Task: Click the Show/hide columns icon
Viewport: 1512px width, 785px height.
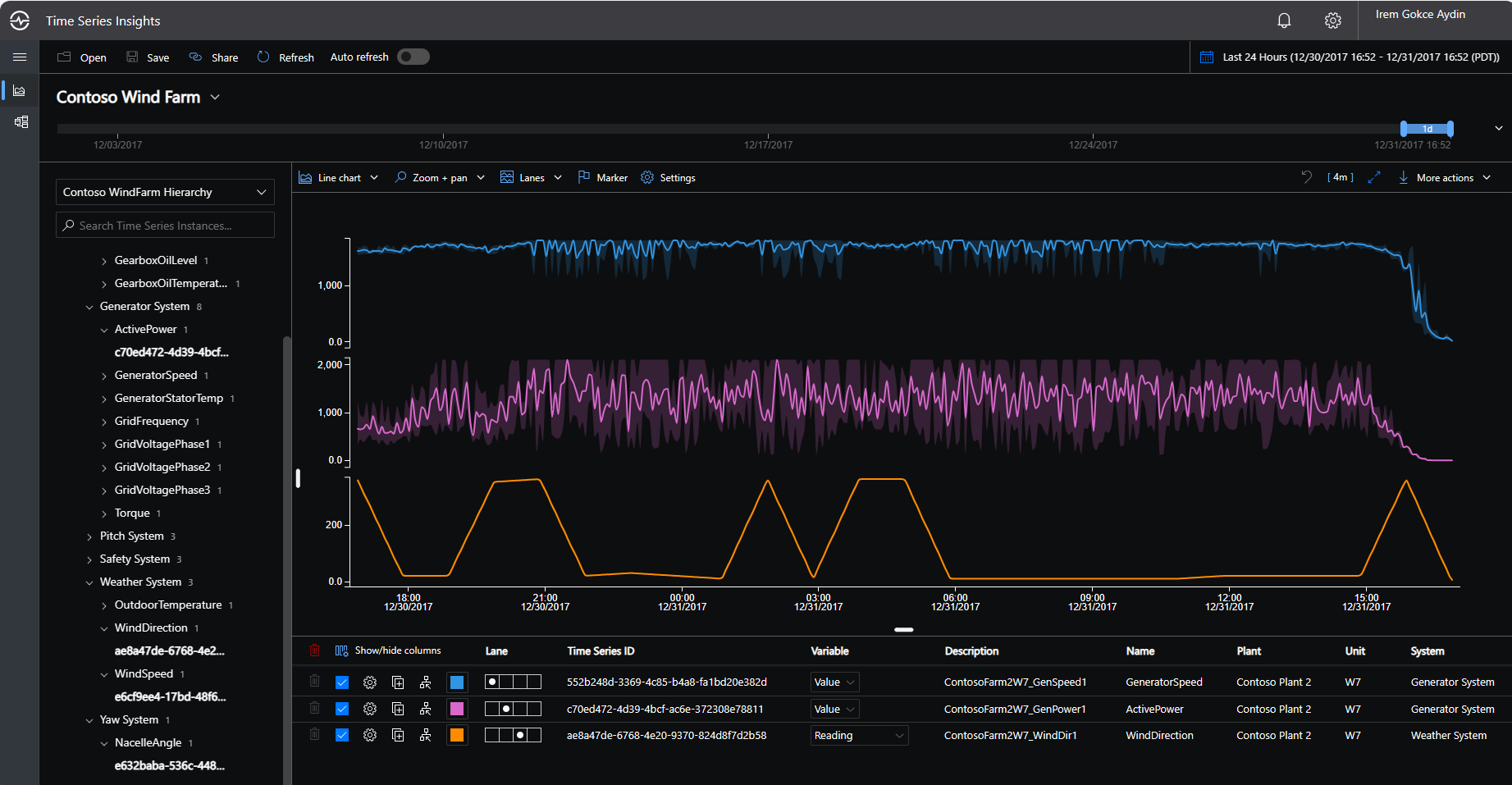Action: (x=341, y=650)
